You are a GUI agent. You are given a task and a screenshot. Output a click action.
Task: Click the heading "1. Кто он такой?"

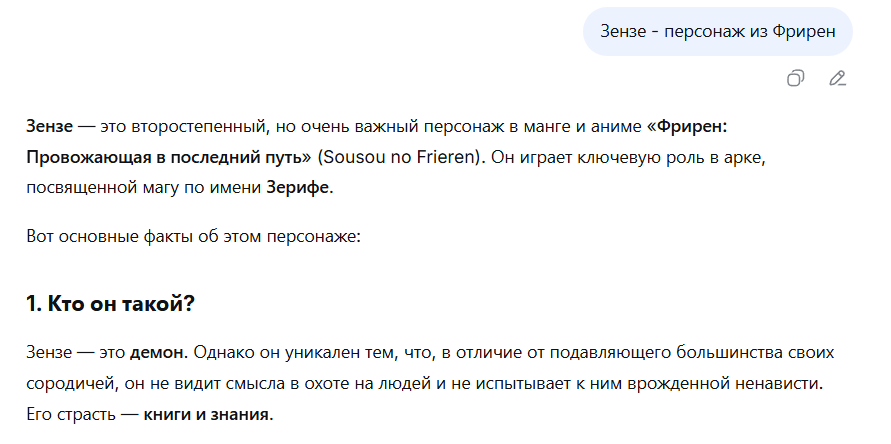click(110, 304)
